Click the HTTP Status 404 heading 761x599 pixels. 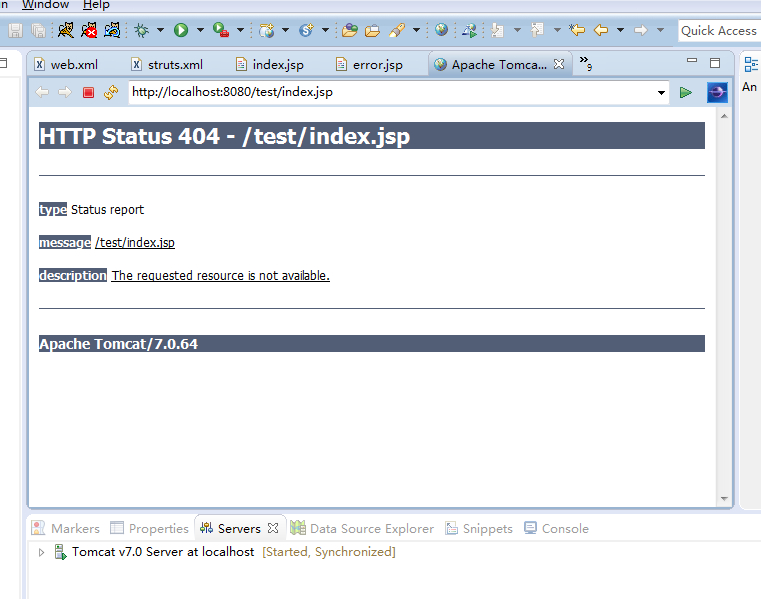tap(225, 136)
